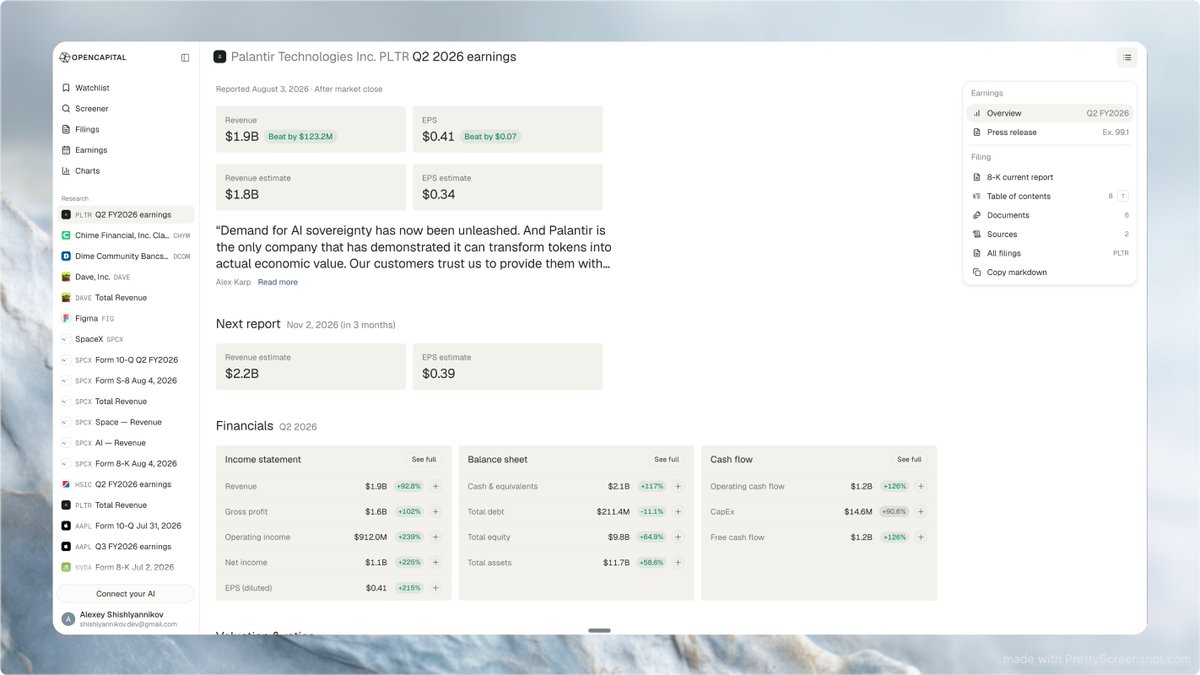Click Copy markdown
Viewport: 1200px width, 675px height.
coord(1050,272)
